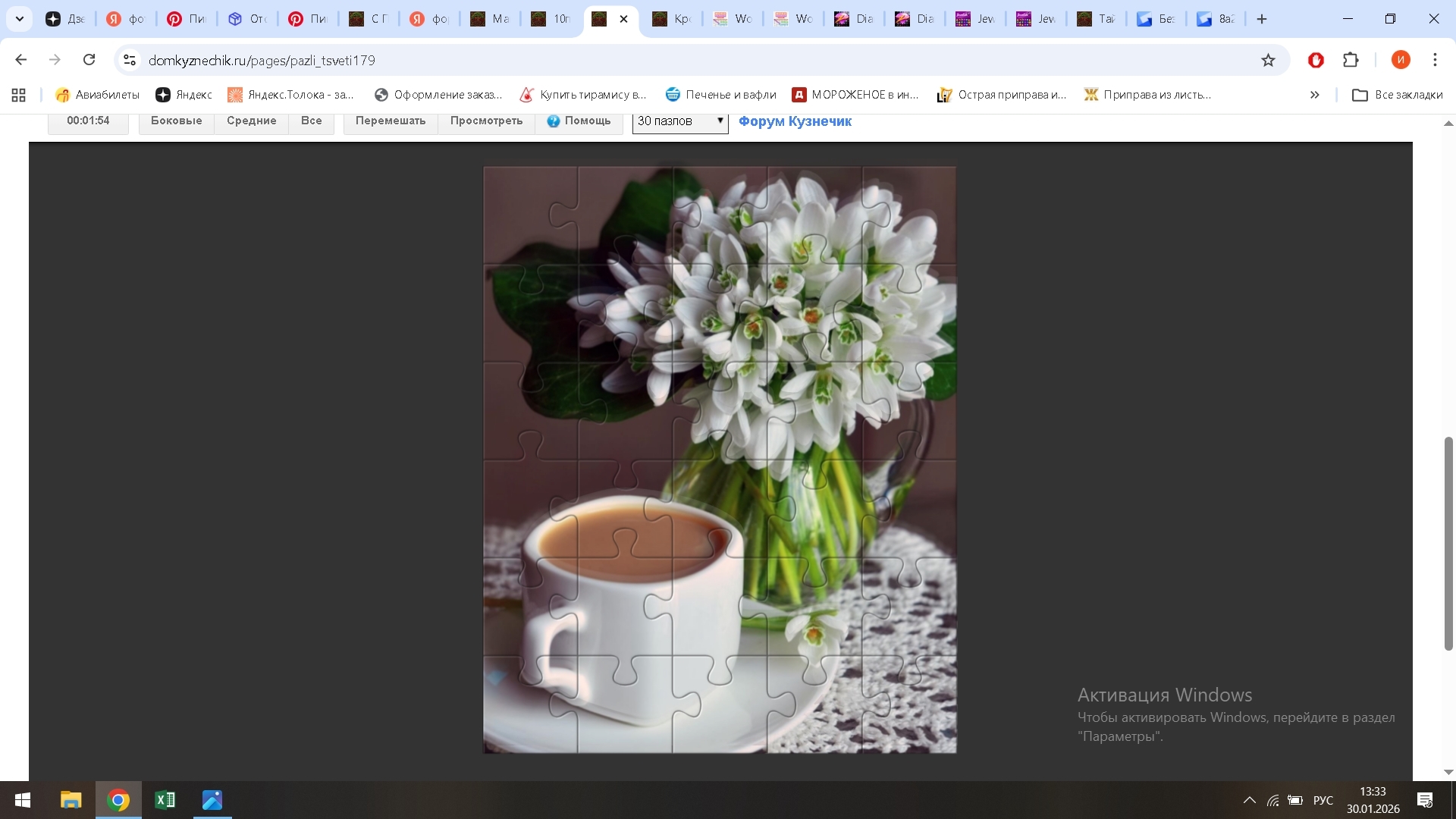Open the Авиабилеты bookmark
The height and width of the screenshot is (819, 1456).
tap(97, 95)
